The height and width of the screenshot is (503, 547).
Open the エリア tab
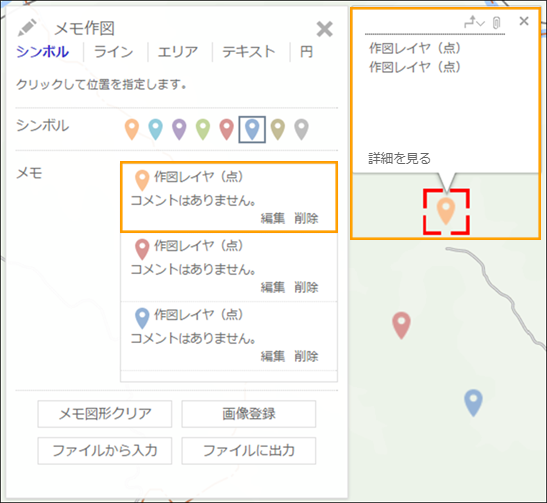coord(178,52)
